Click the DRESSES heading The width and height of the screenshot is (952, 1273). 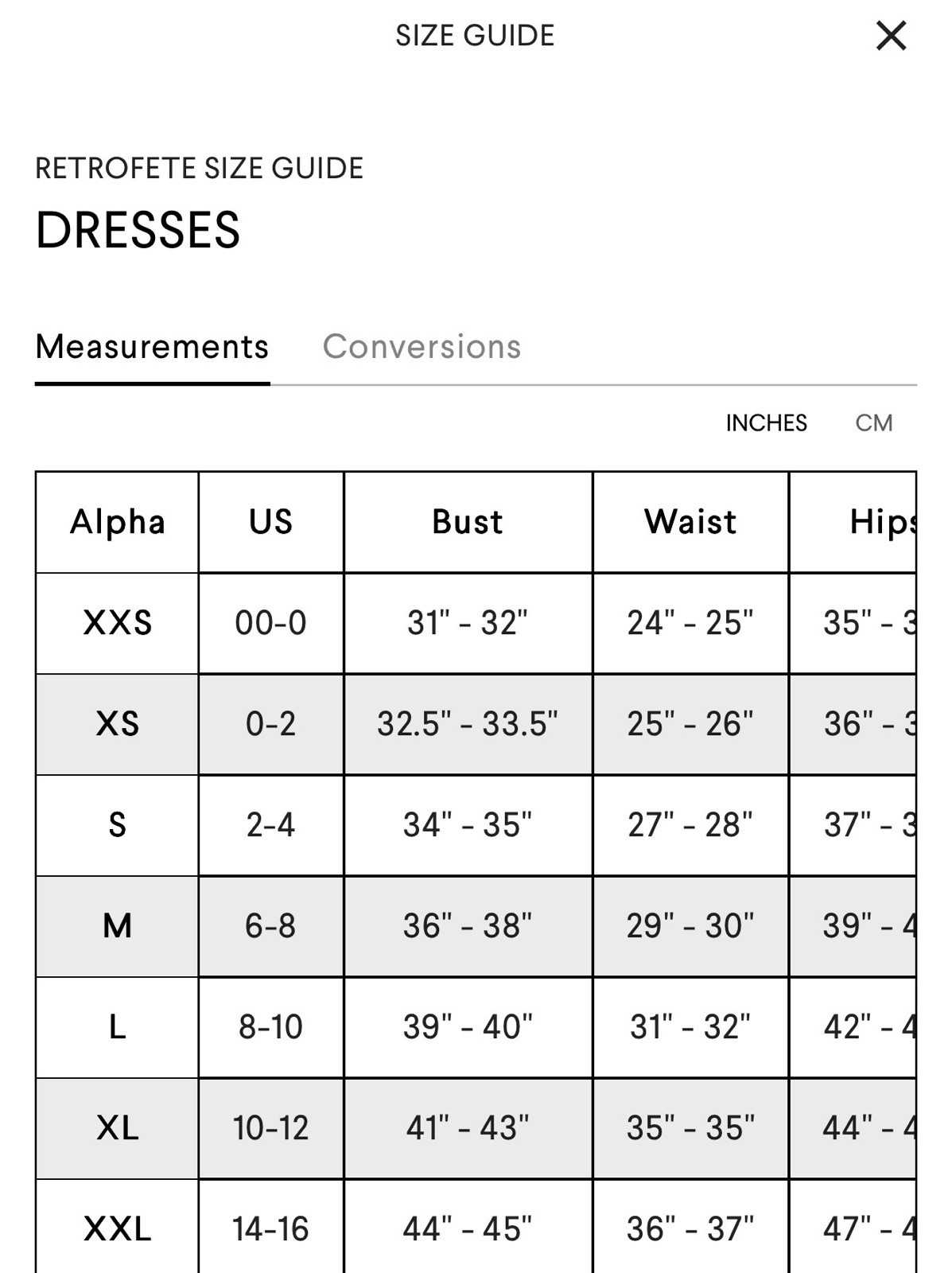138,231
